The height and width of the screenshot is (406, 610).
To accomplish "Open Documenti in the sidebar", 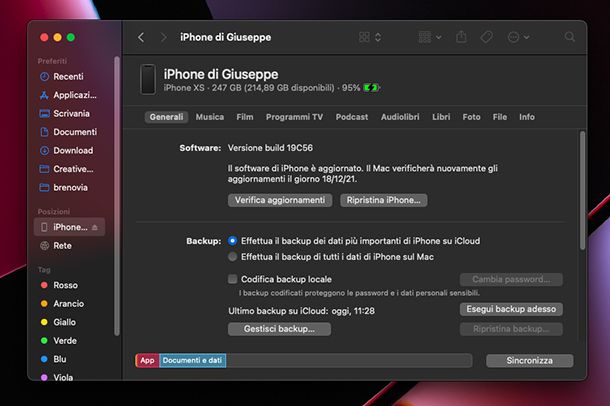I will click(69, 132).
